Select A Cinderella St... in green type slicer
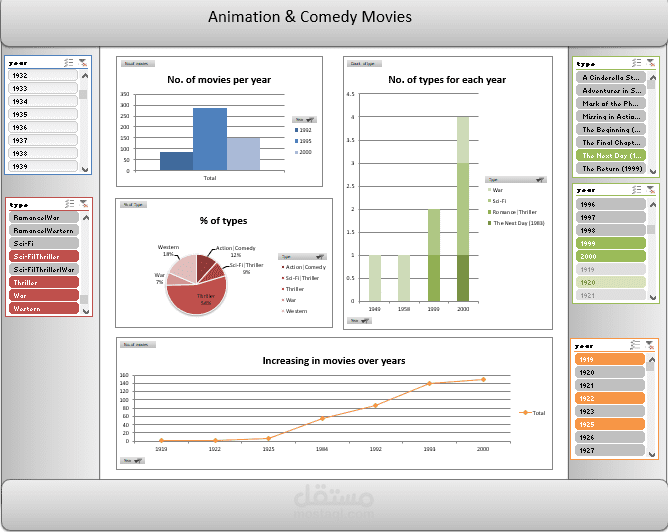Screen dimensions: 668x532 (x=611, y=78)
